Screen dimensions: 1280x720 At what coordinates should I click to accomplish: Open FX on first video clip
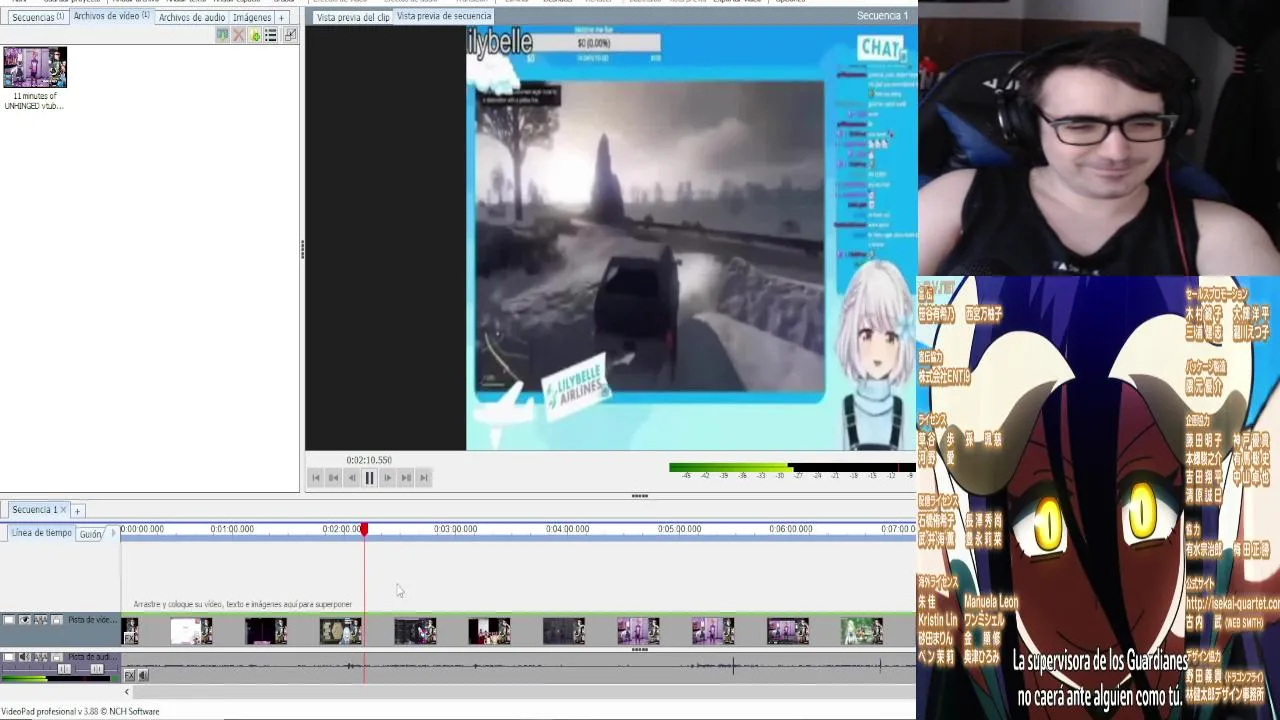129,638
